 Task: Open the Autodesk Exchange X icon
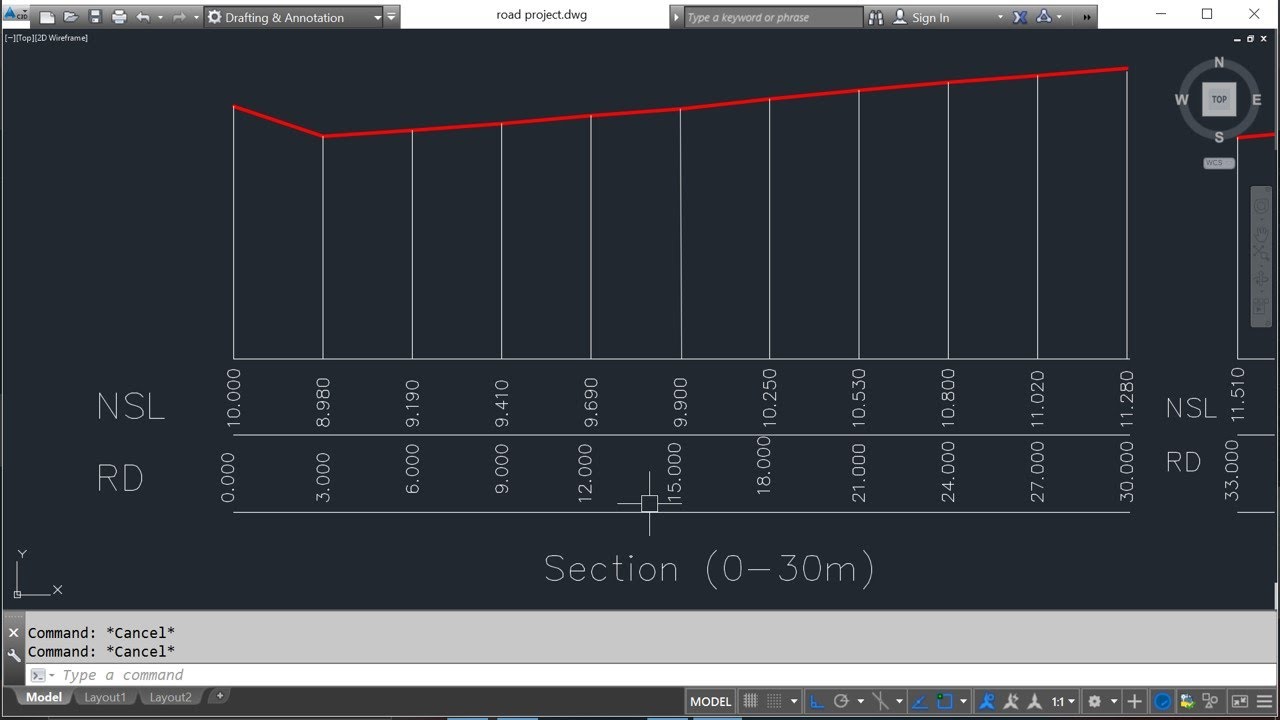pos(1020,17)
